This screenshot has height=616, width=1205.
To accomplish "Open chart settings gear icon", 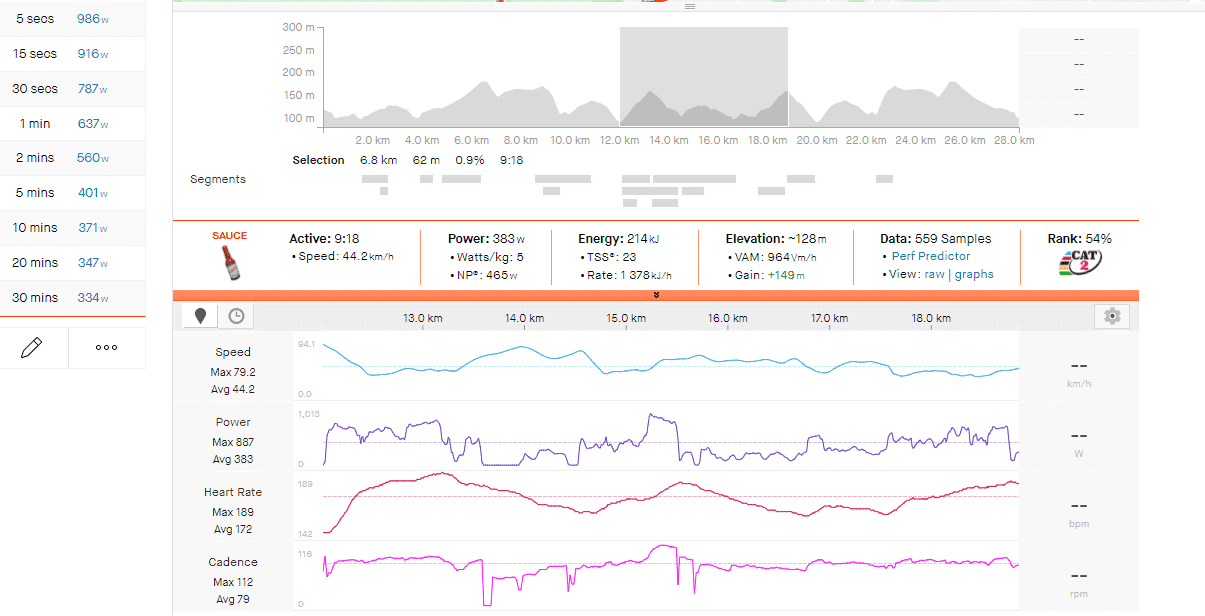I will [x=1112, y=316].
